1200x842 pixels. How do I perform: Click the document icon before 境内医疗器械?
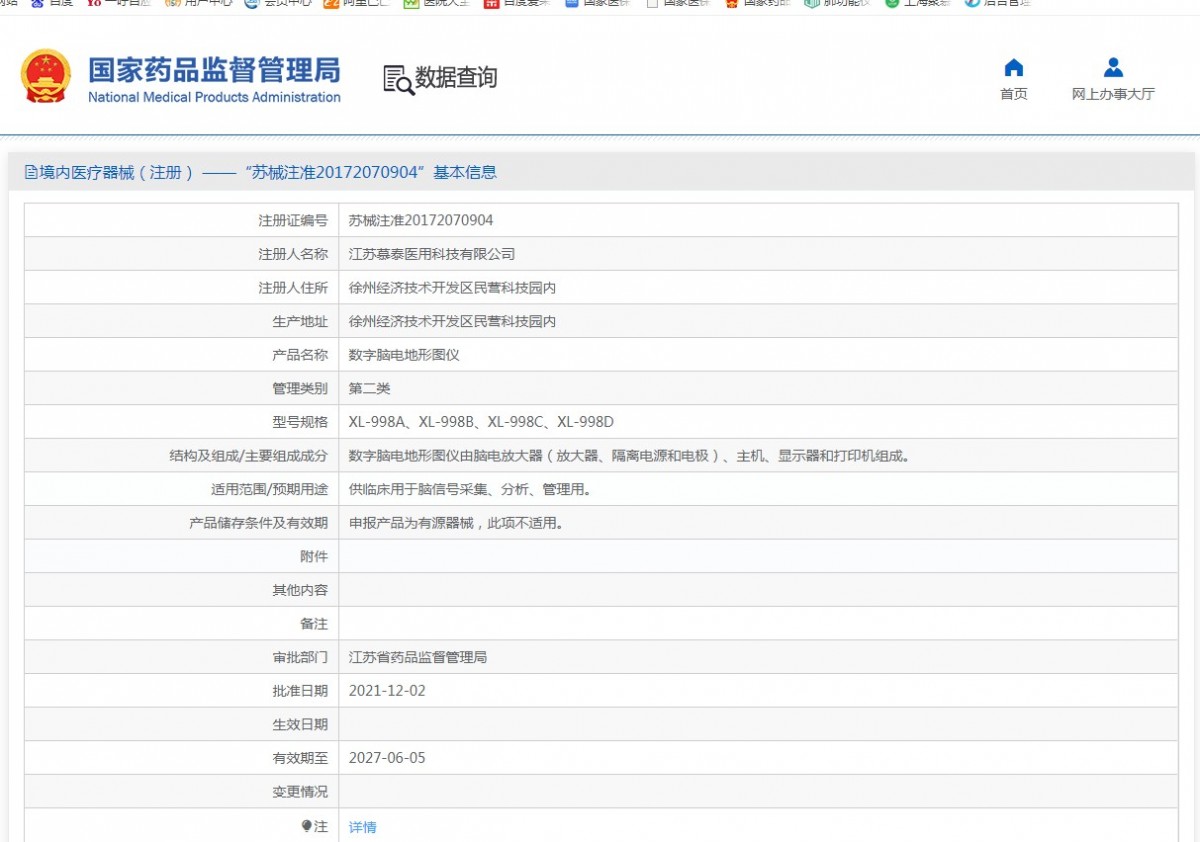click(30, 172)
